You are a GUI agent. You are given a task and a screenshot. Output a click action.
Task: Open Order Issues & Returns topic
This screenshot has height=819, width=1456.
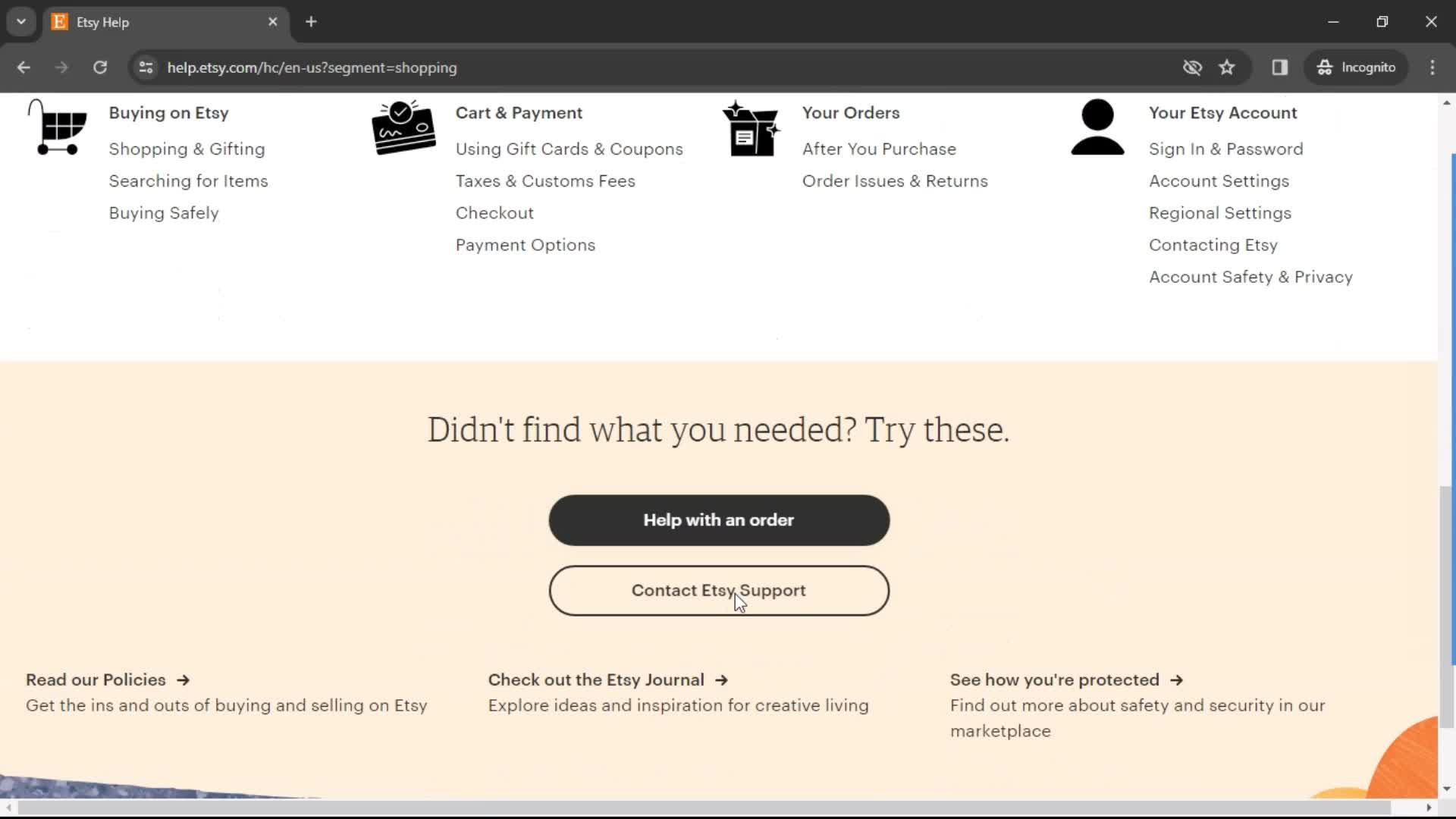click(x=895, y=181)
